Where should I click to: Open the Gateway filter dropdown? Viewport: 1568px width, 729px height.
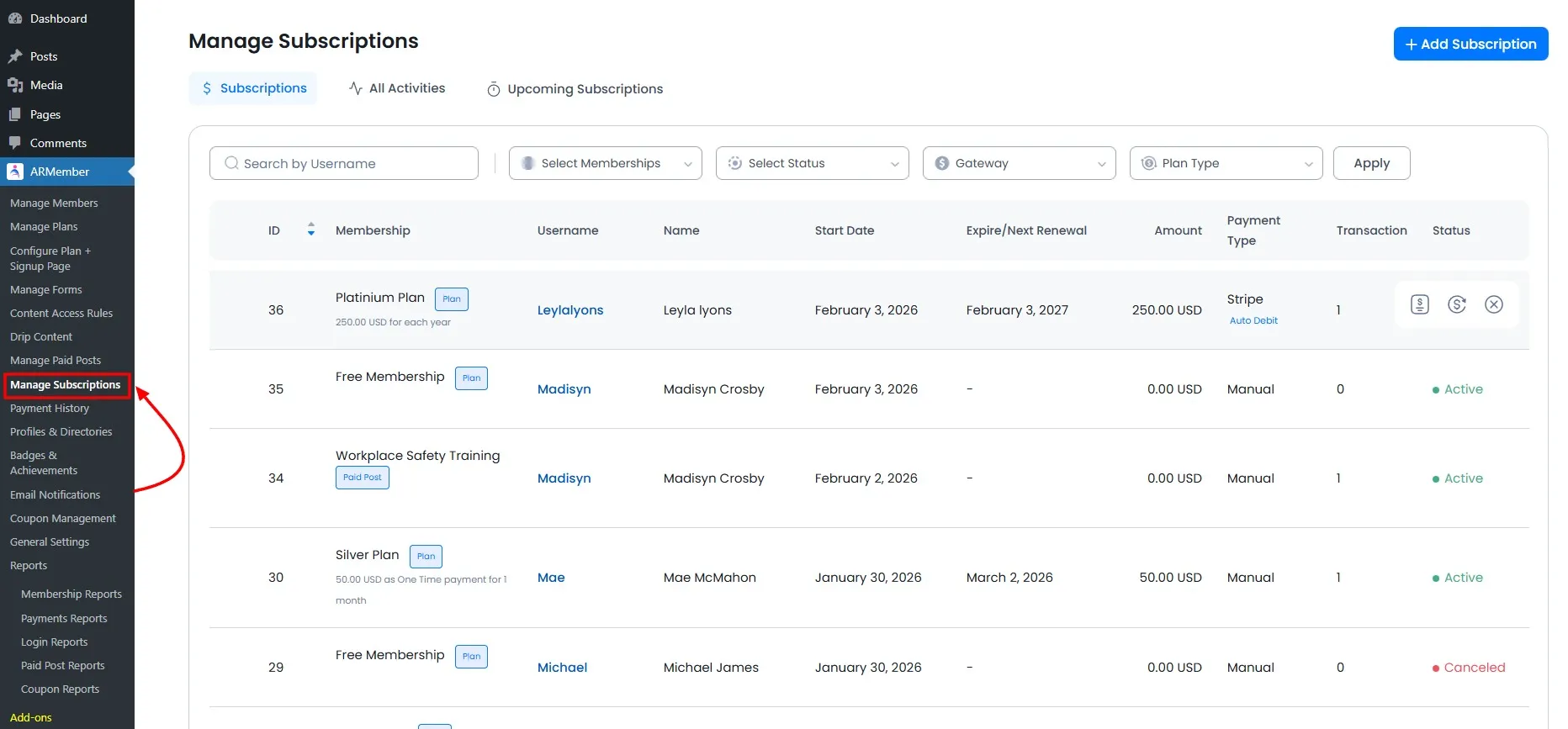[x=1020, y=163]
